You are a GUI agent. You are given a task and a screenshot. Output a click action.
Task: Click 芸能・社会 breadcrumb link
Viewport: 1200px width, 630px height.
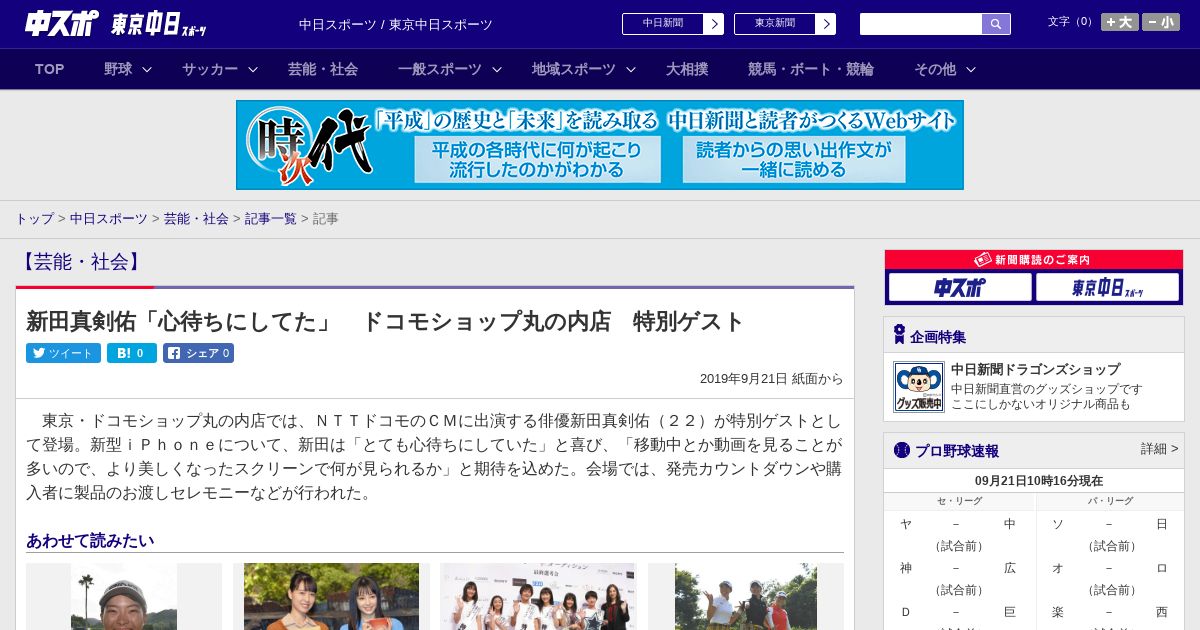pos(196,218)
